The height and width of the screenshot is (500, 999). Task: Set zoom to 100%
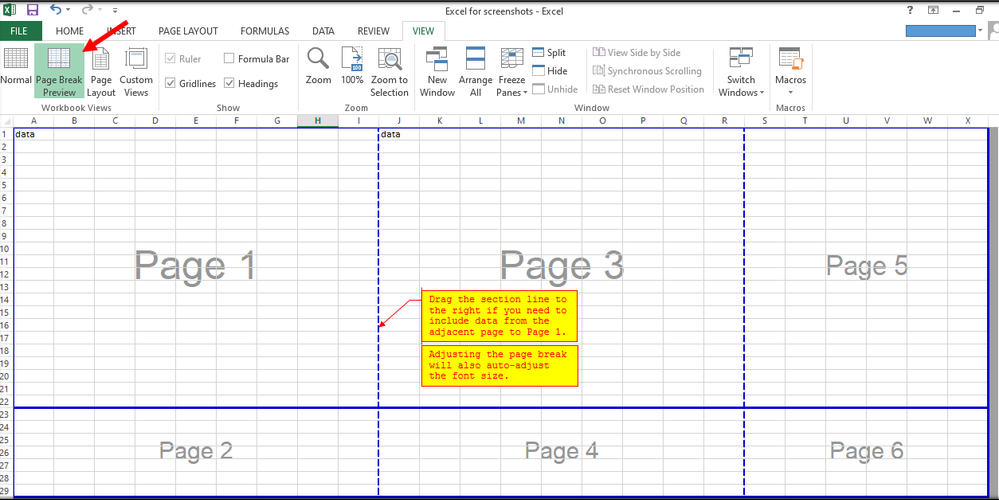point(352,67)
